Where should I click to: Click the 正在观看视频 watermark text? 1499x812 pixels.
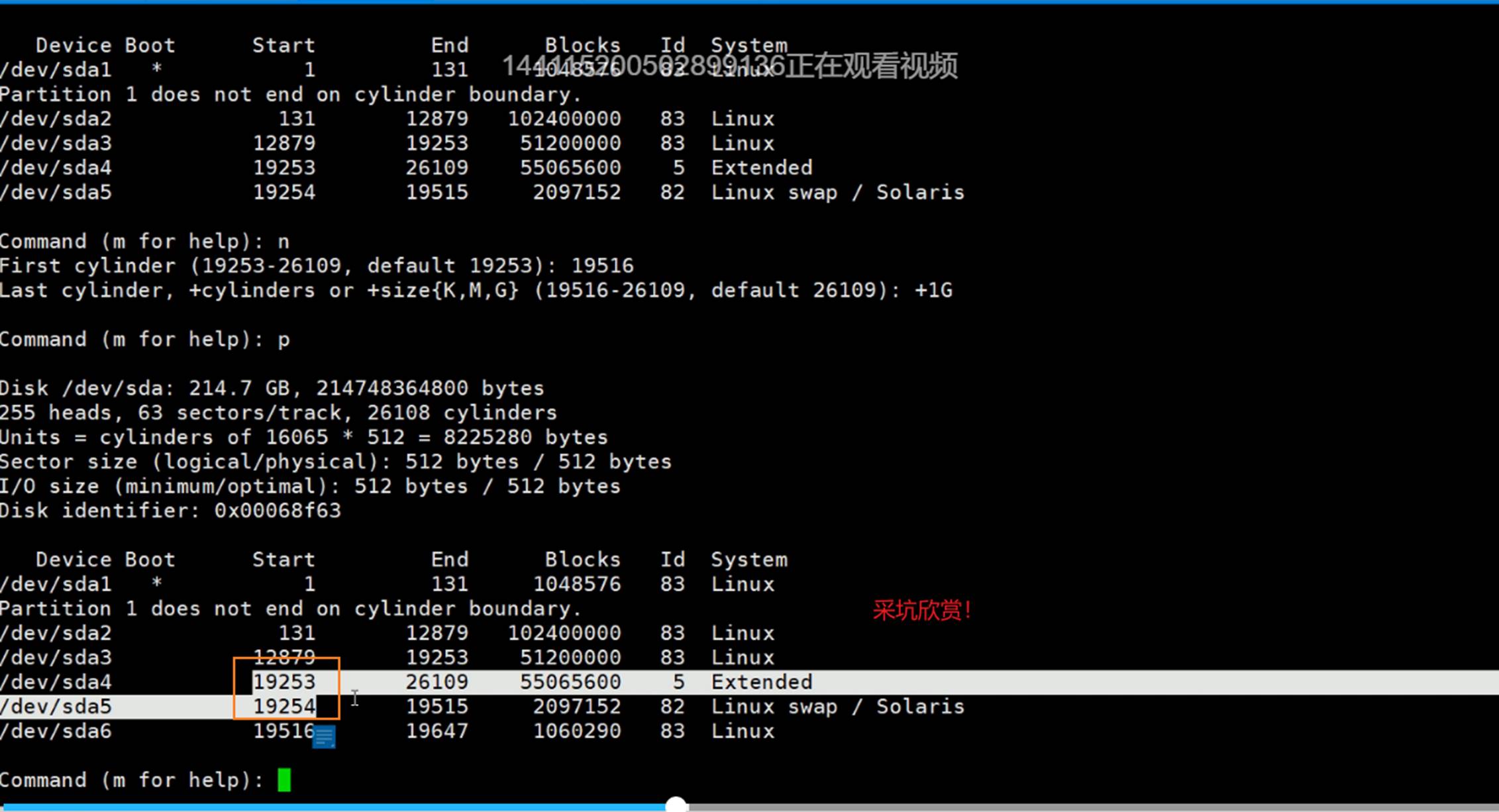[x=871, y=66]
